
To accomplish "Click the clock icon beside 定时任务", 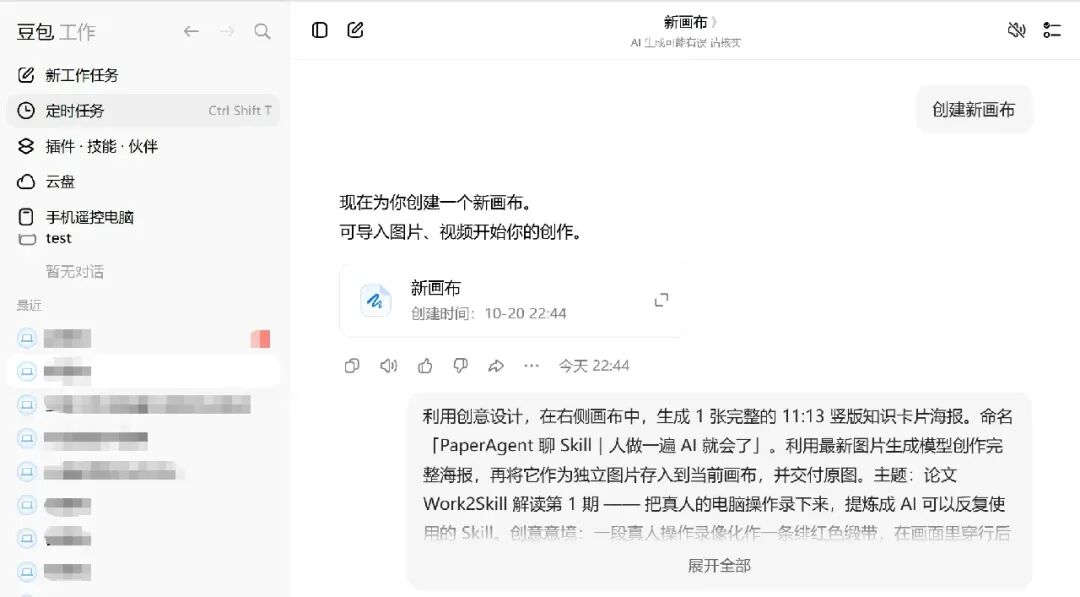I will coord(26,111).
